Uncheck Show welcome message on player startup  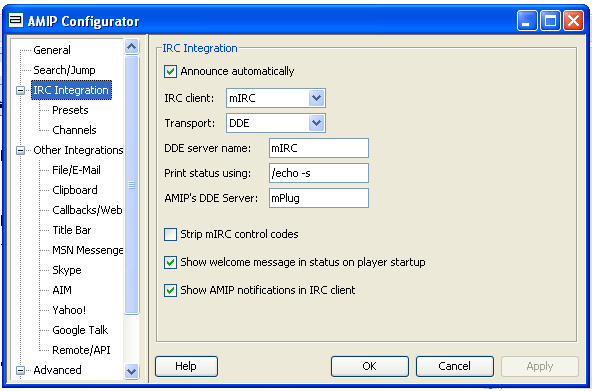pos(170,263)
